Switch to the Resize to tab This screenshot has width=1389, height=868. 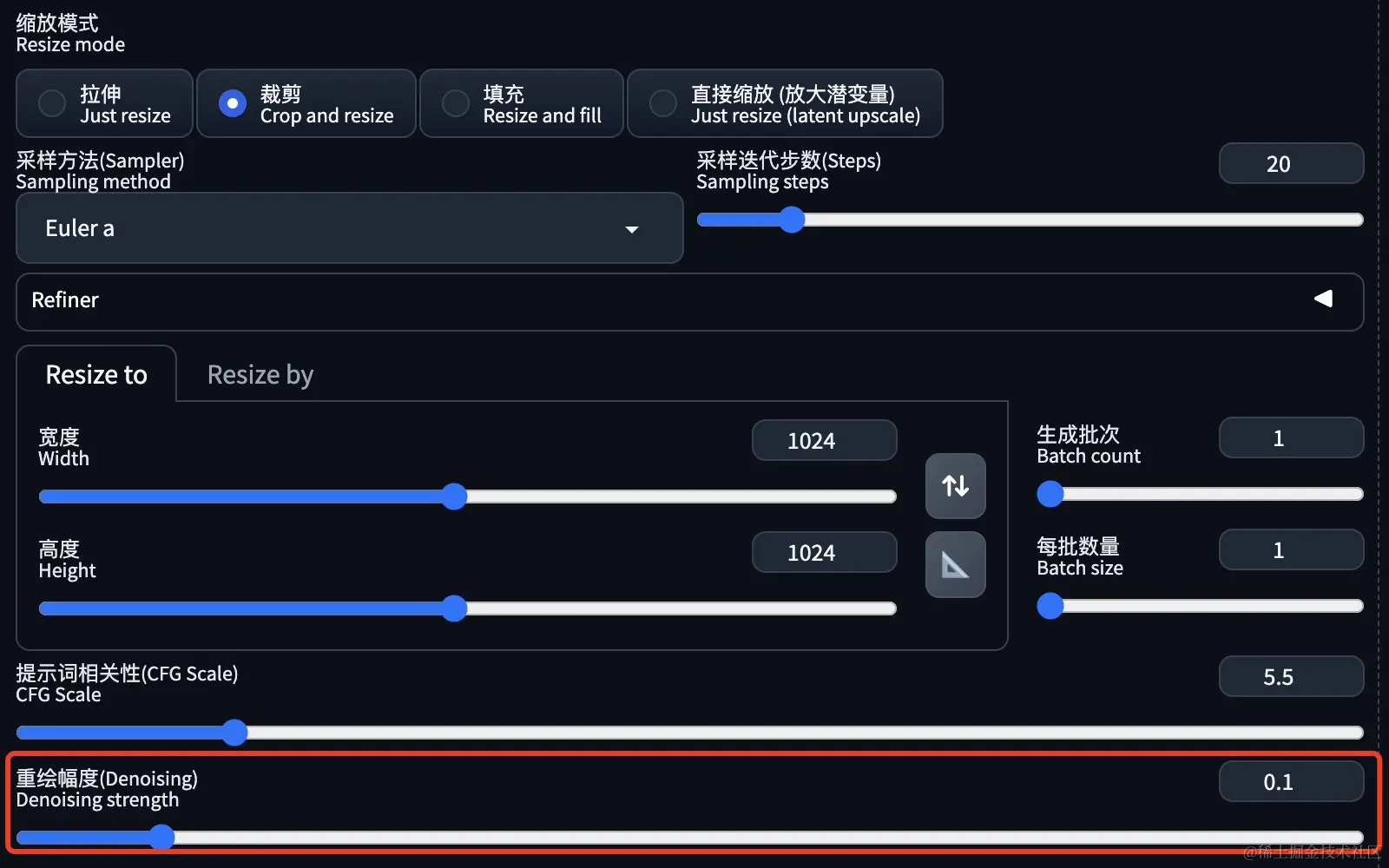(96, 374)
